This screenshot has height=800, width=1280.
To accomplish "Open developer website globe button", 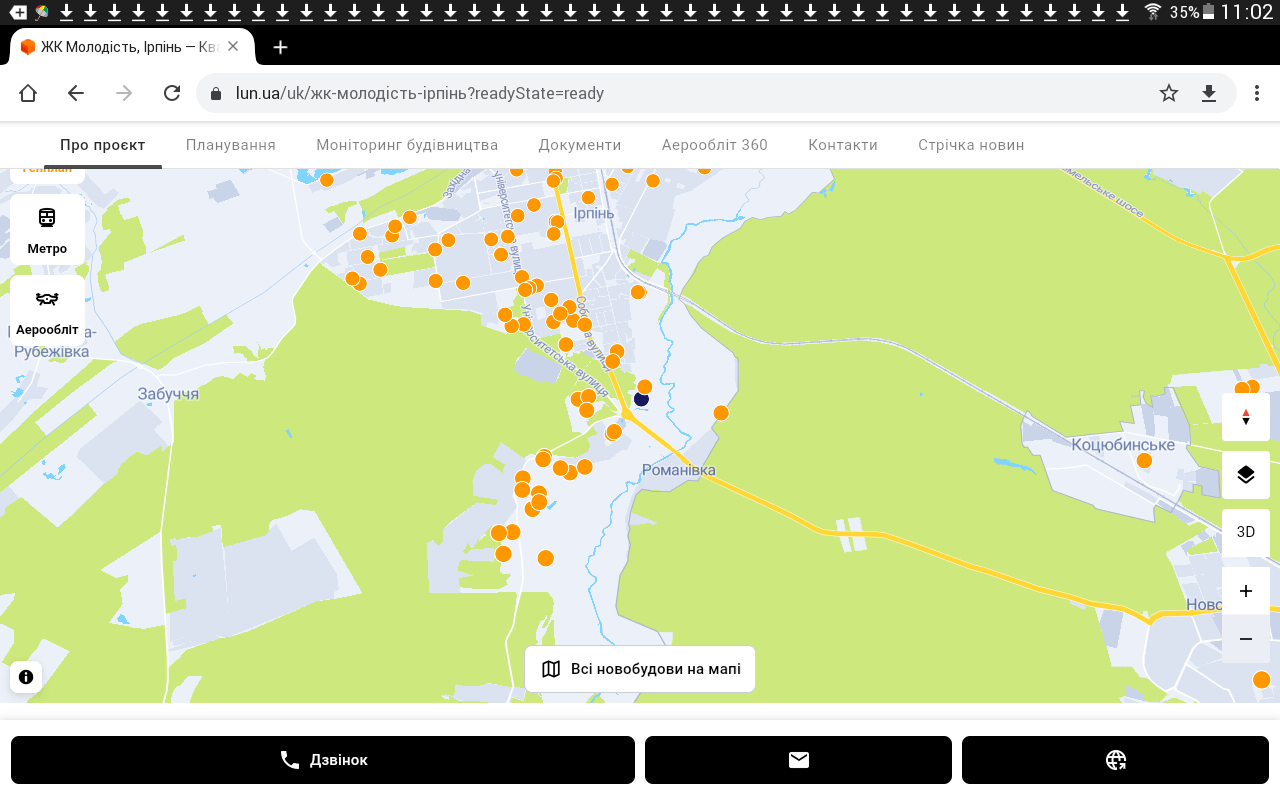I will click(1115, 760).
